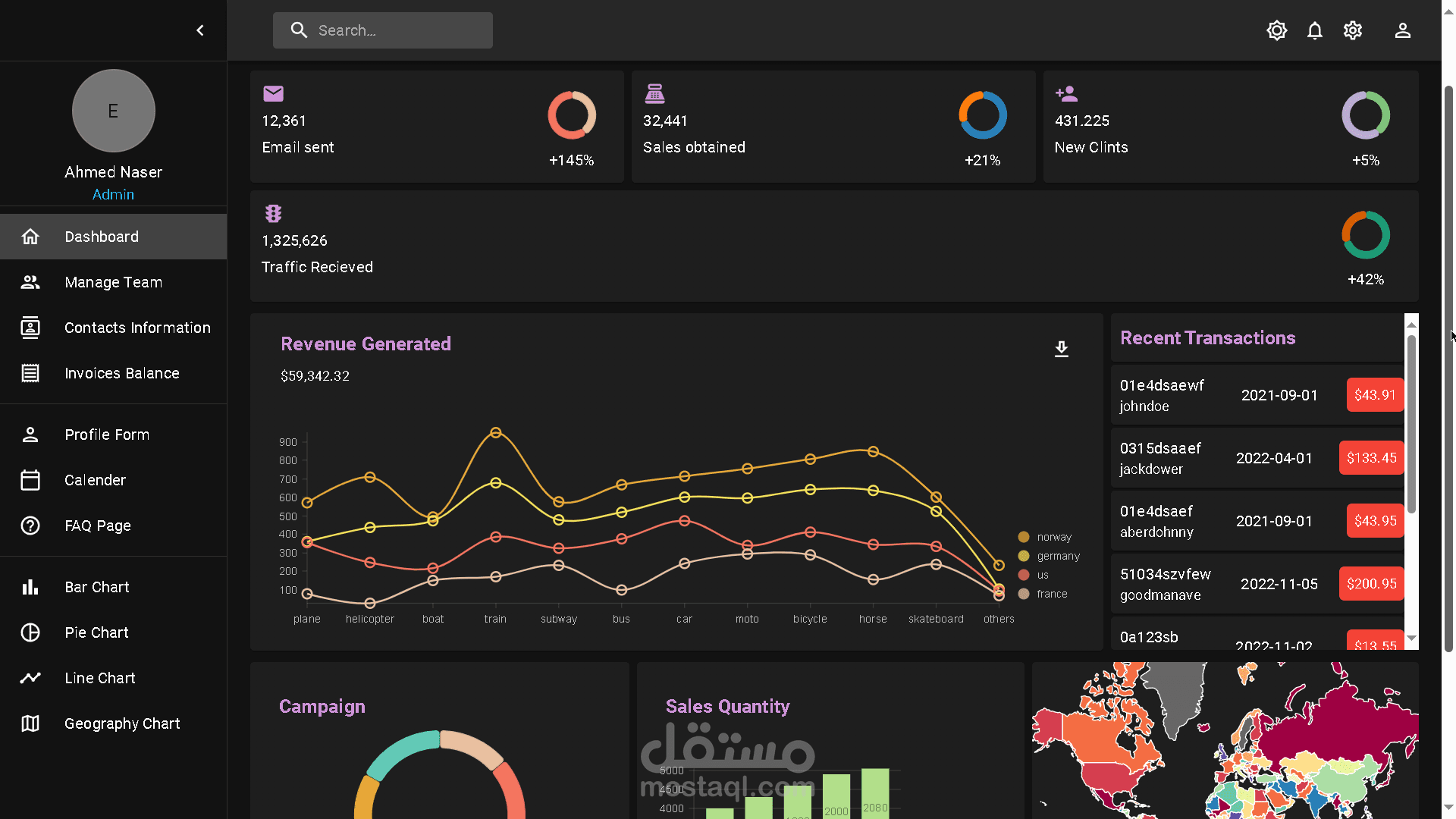This screenshot has height=819, width=1456.
Task: Click the Admin role link
Action: [113, 194]
